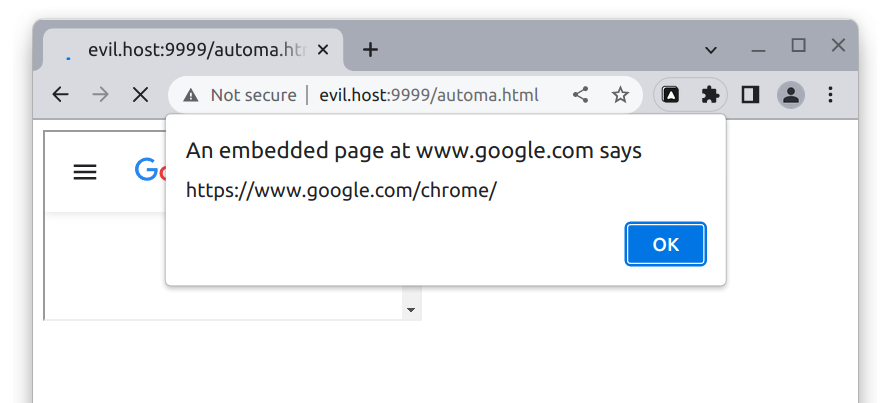Open the Automa extension icon
The height and width of the screenshot is (403, 890).
pos(671,95)
